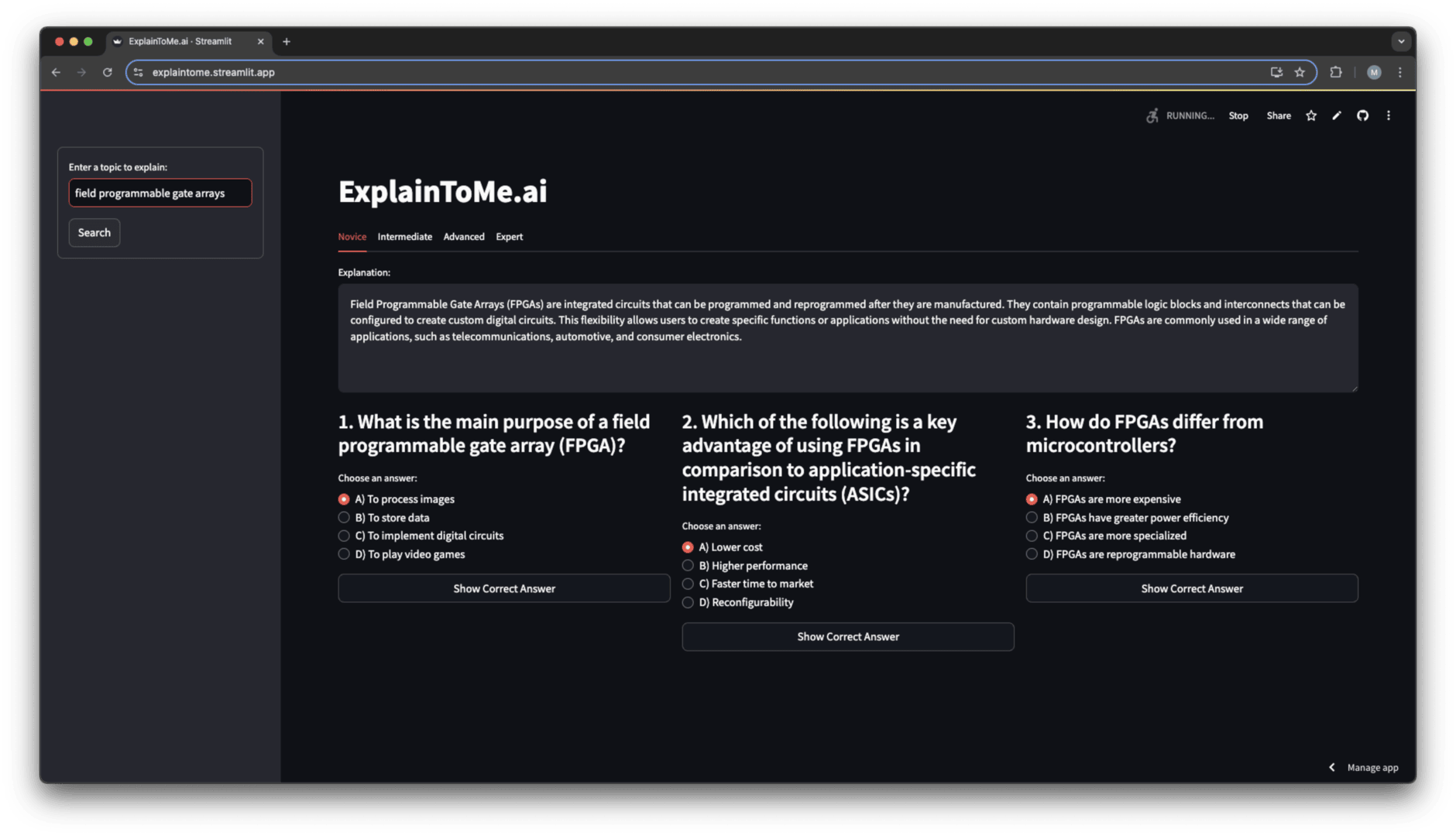Image resolution: width=1456 pixels, height=836 pixels.
Task: Reload the page with the refresh icon
Action: tap(108, 72)
